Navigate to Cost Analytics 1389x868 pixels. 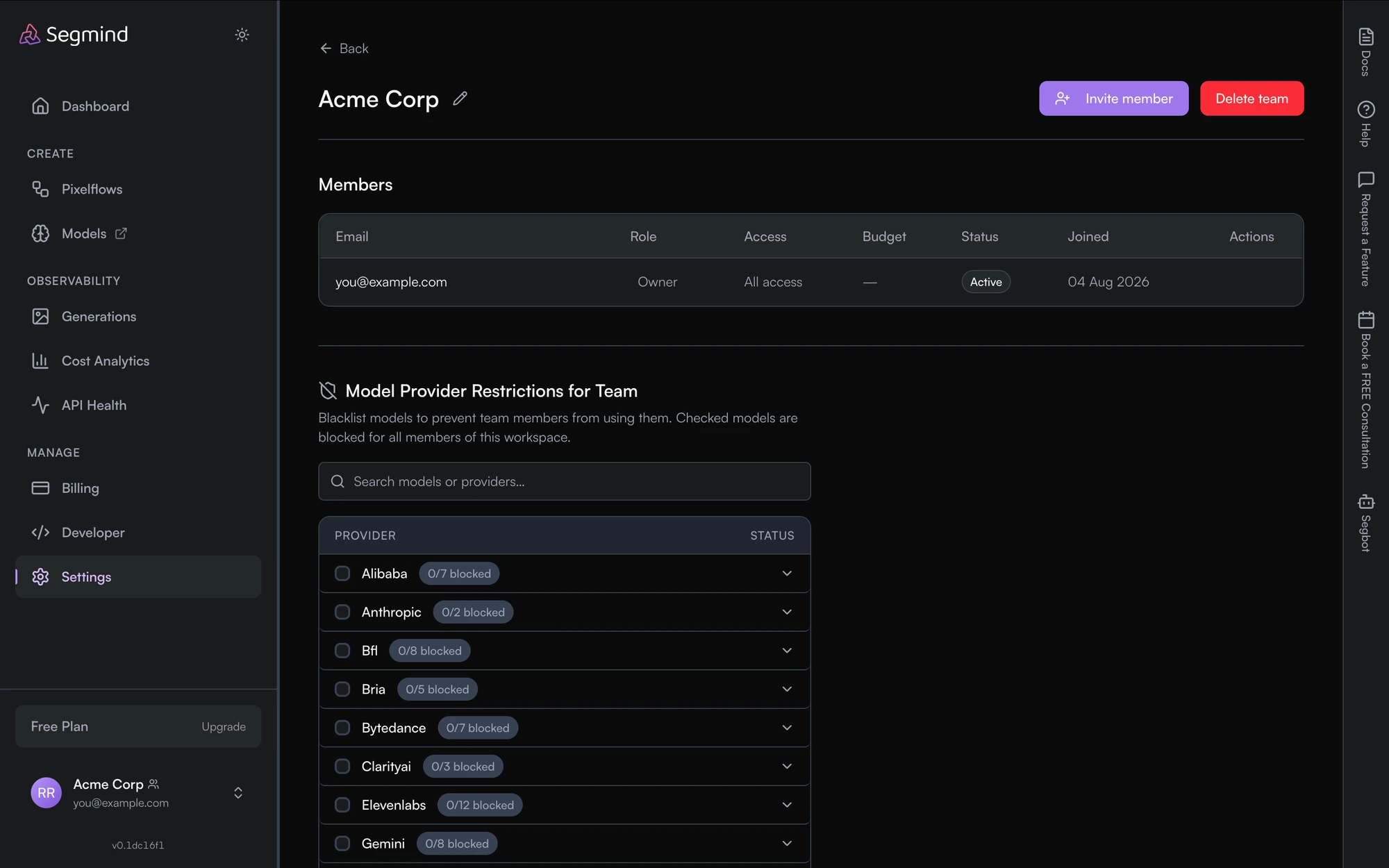click(138, 361)
